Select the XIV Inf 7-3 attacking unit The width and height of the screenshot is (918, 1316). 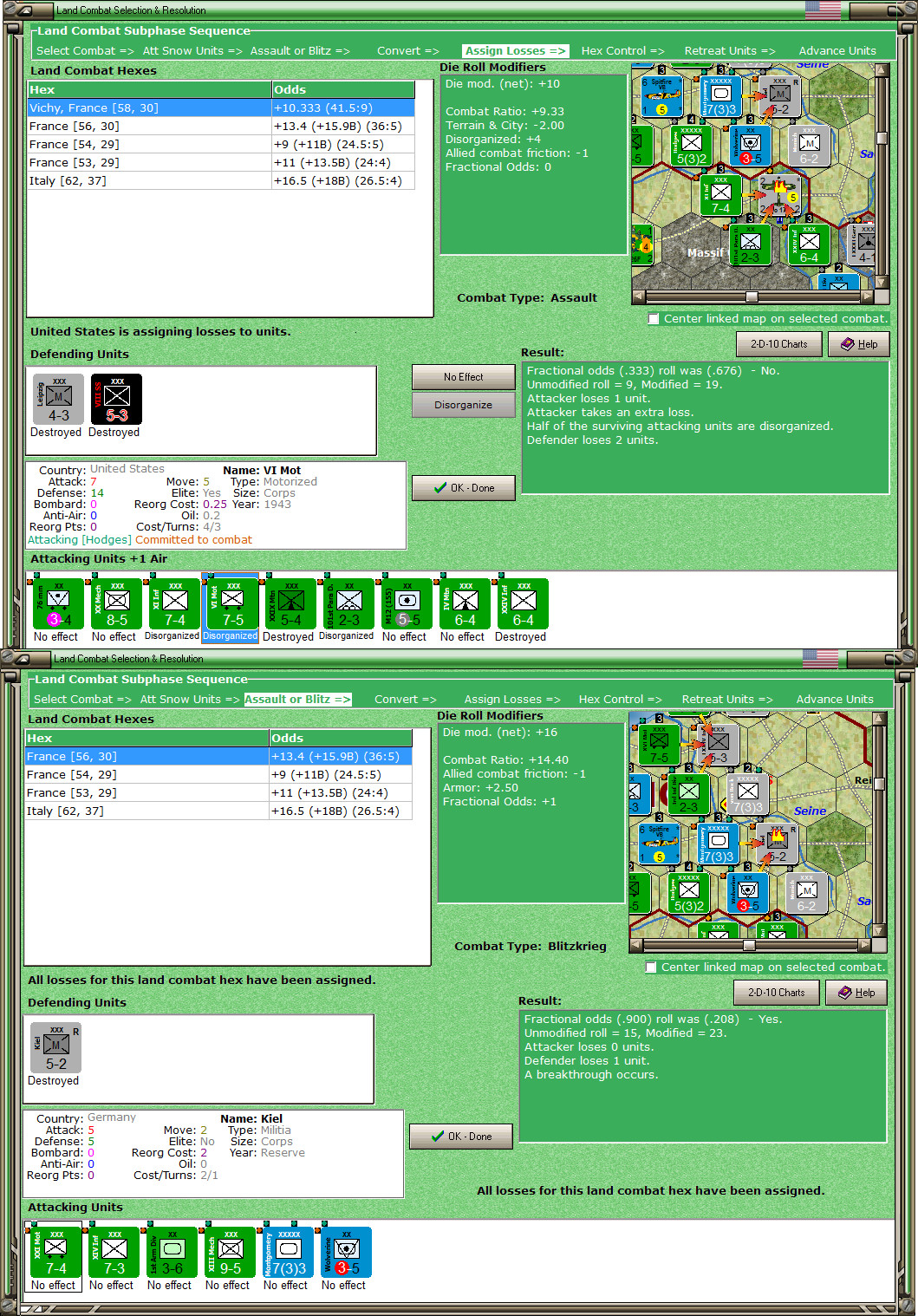click(114, 1252)
